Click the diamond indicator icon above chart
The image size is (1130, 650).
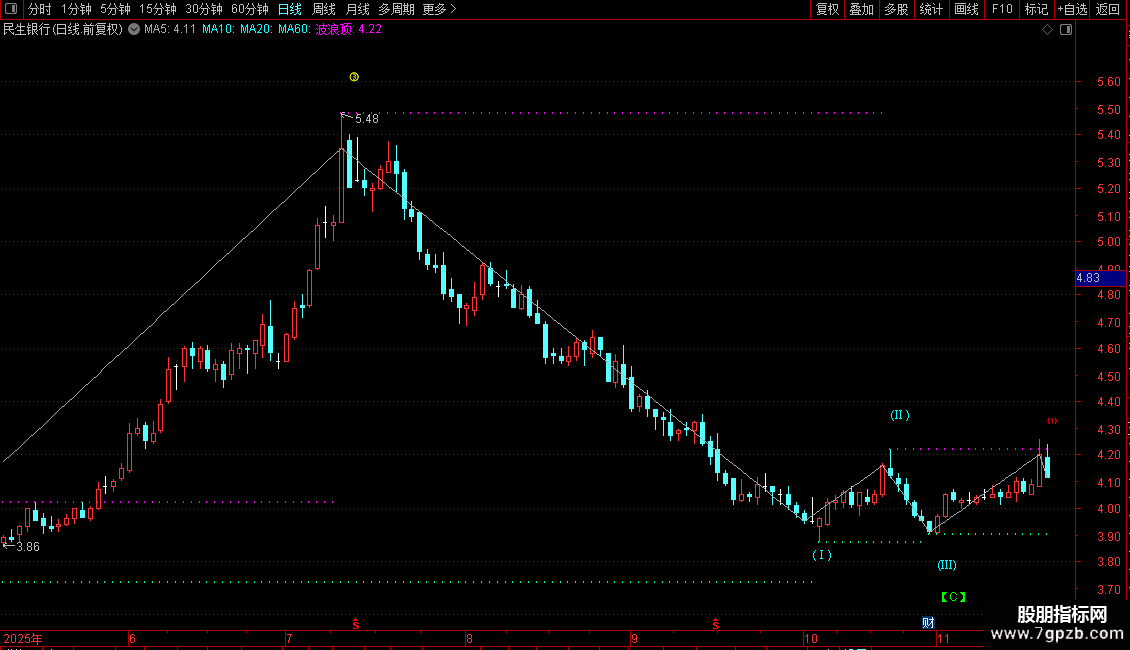[x=1047, y=30]
